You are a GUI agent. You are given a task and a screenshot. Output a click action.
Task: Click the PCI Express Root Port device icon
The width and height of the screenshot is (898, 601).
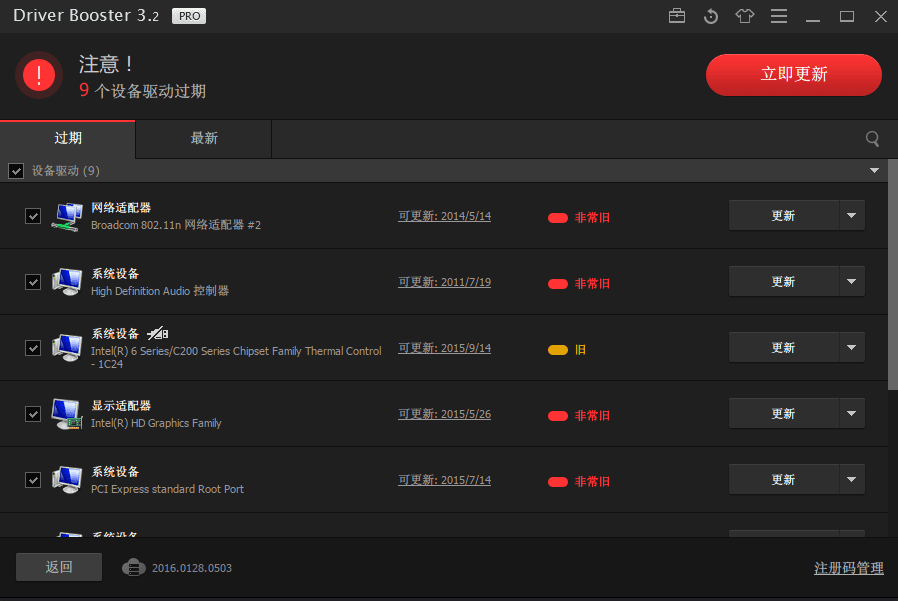[67, 480]
